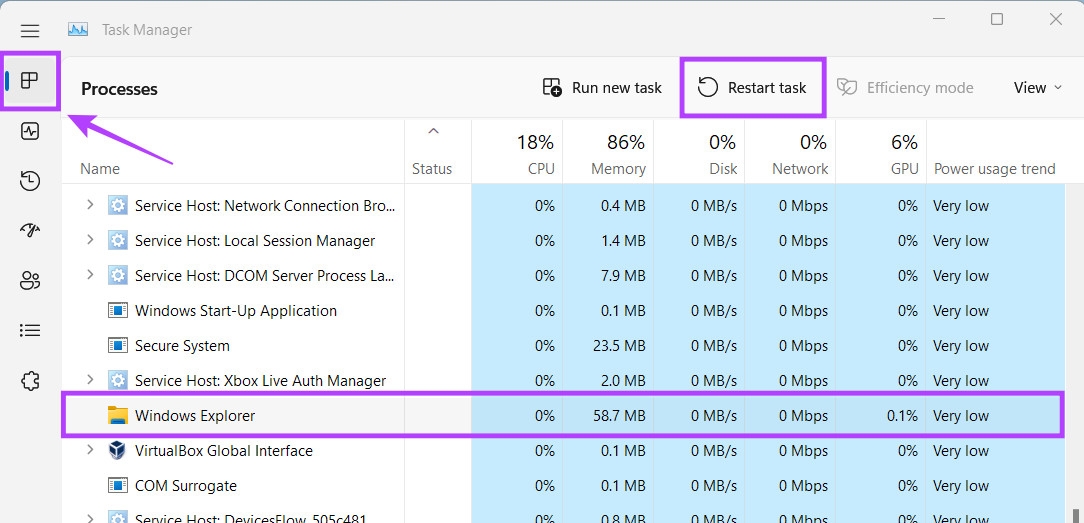Viewport: 1084px width, 523px height.
Task: Click Secure System process icon
Action: click(118, 345)
